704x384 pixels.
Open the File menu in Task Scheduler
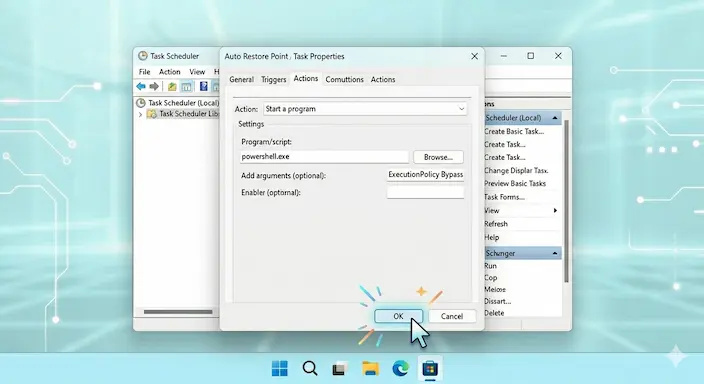[145, 72]
